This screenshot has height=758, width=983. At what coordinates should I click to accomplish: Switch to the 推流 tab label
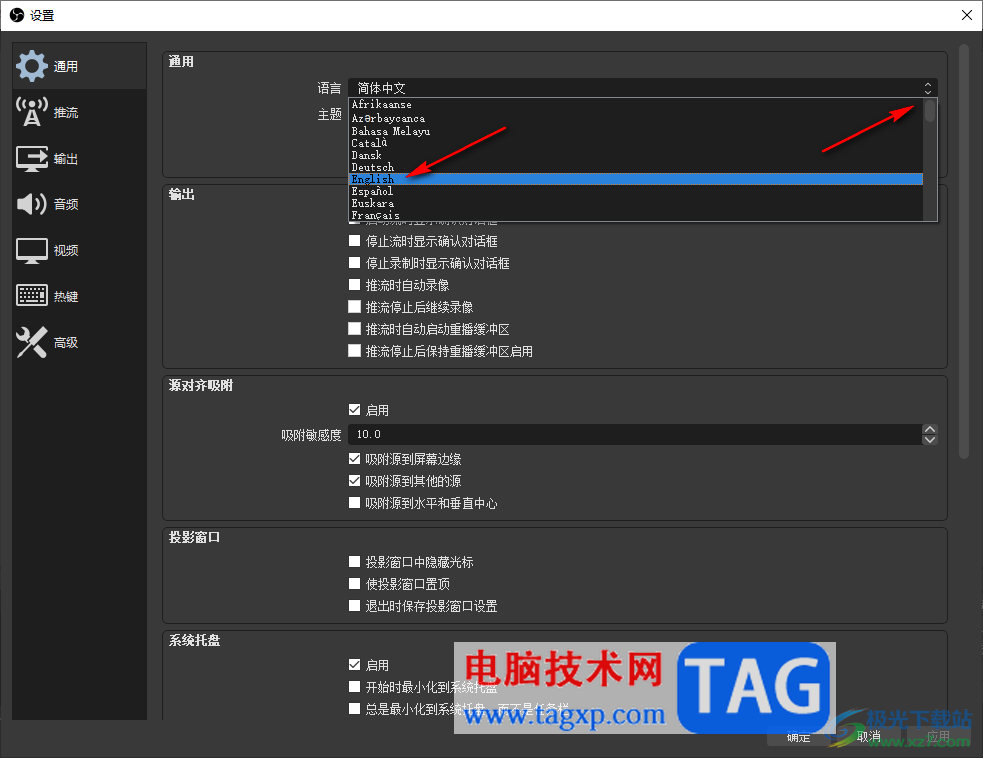(66, 113)
